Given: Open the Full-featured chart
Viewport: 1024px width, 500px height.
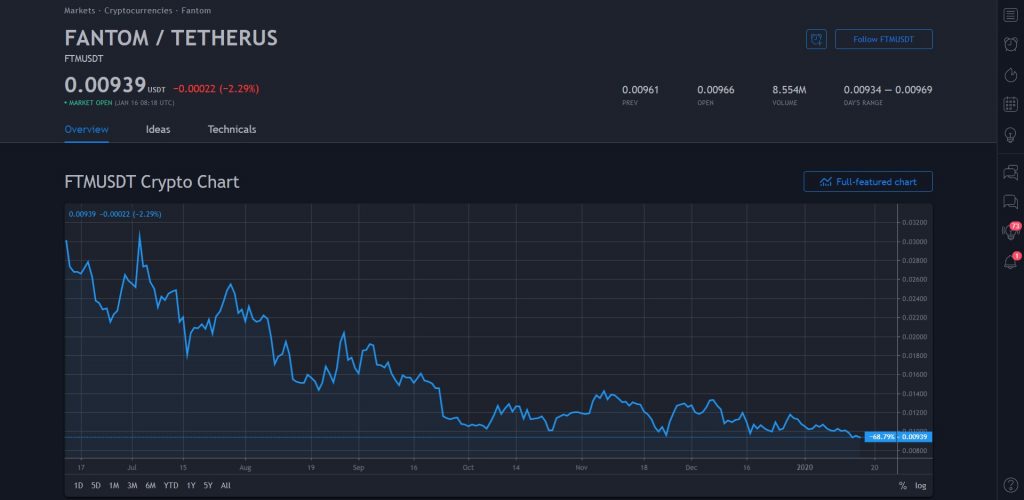Looking at the screenshot, I should click(868, 181).
